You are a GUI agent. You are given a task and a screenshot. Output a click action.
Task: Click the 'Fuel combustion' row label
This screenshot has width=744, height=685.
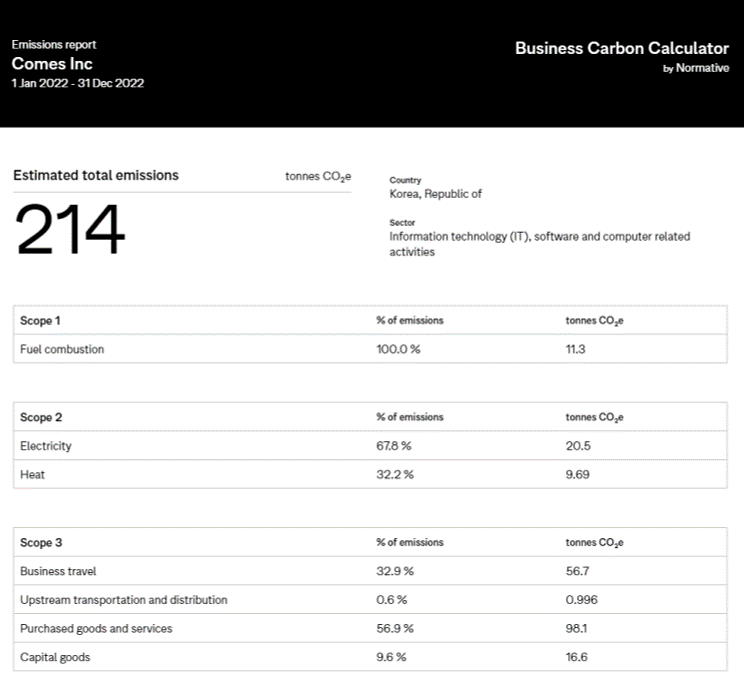pyautogui.click(x=62, y=349)
